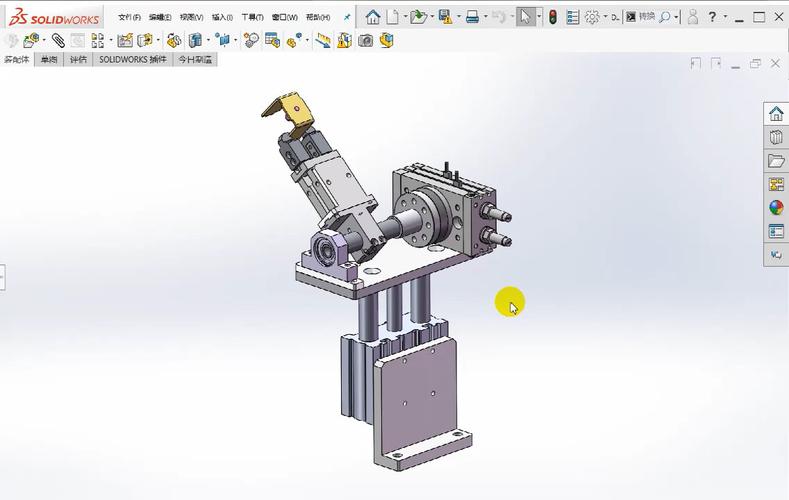Click the camera screenshot icon in assembly toolbar
This screenshot has width=789, height=500.
pos(366,40)
